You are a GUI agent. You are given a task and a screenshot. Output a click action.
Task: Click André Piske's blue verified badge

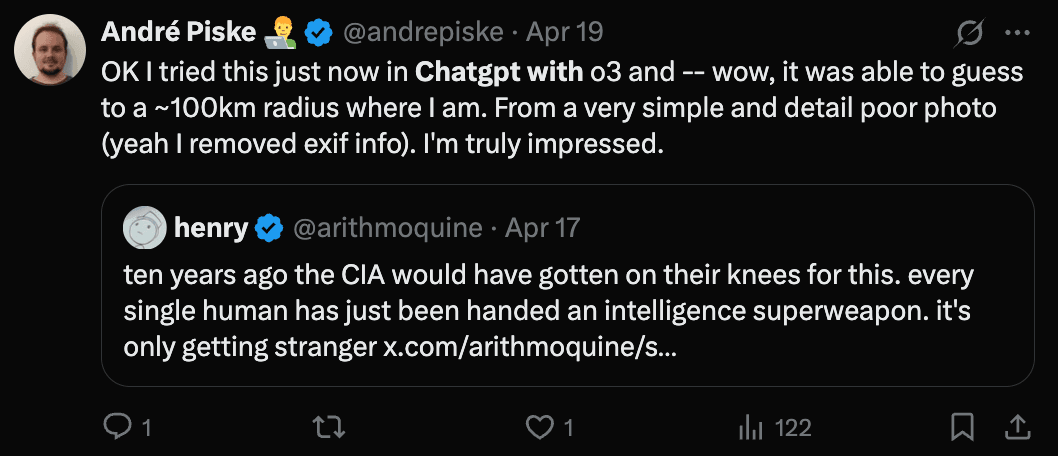[319, 33]
